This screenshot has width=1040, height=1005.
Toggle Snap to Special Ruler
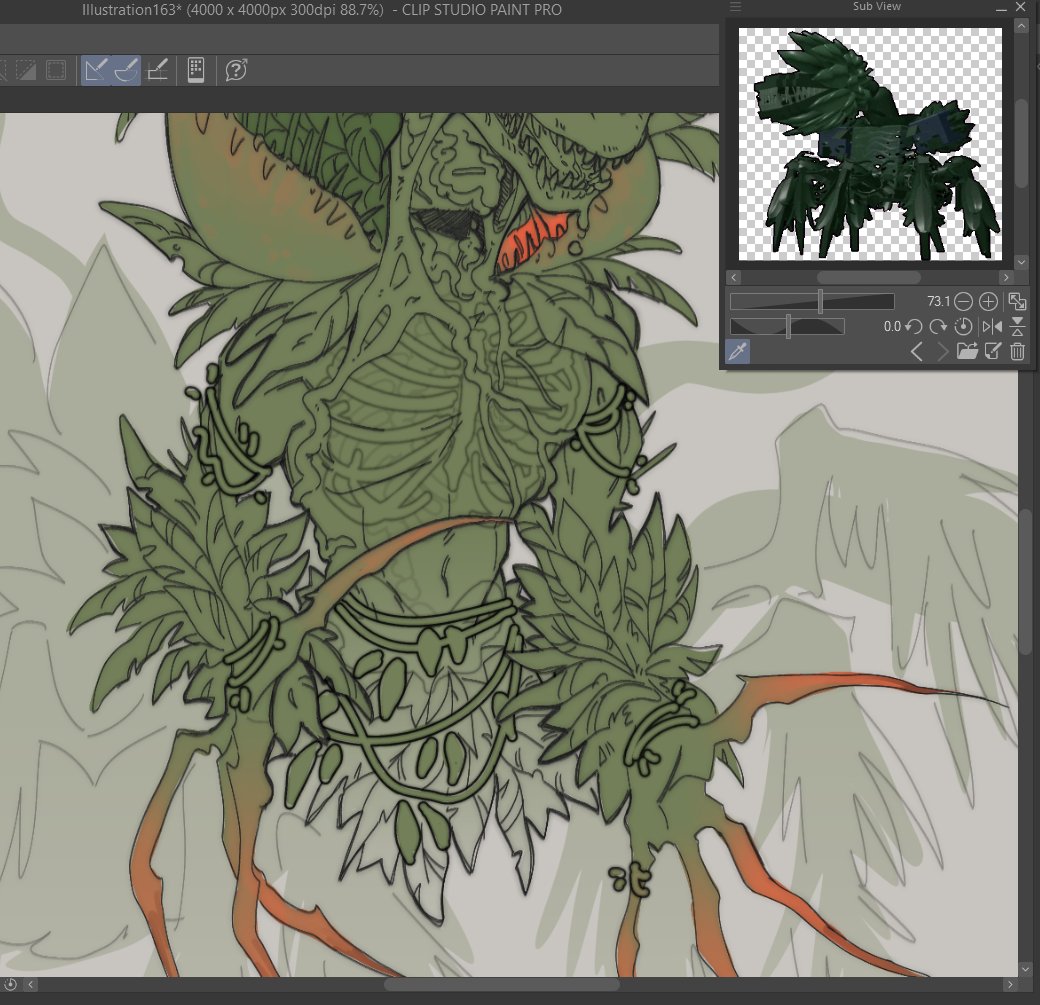click(125, 70)
